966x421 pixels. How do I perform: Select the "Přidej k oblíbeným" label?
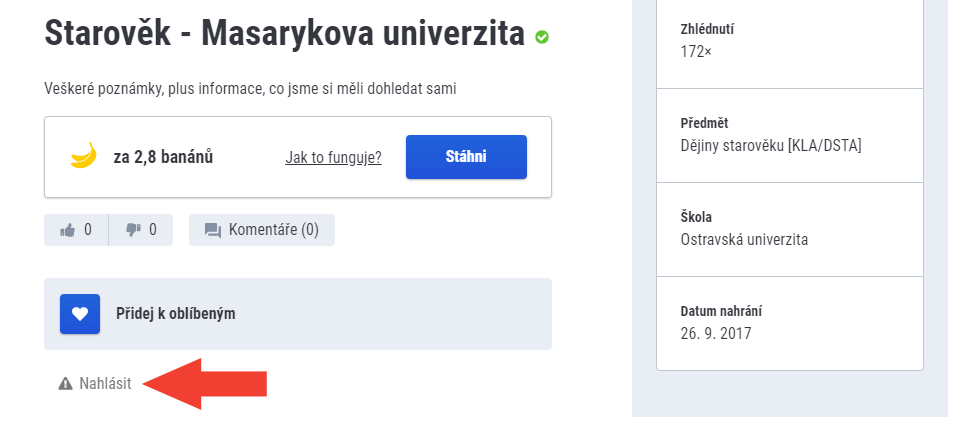click(176, 313)
